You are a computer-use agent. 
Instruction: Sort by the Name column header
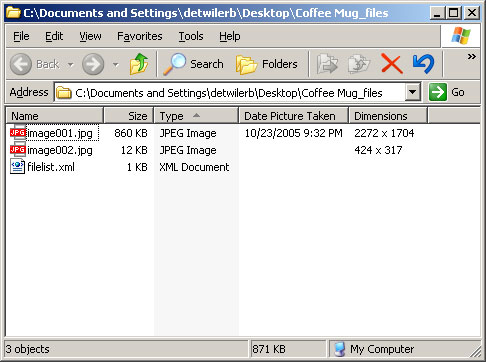tap(55, 116)
